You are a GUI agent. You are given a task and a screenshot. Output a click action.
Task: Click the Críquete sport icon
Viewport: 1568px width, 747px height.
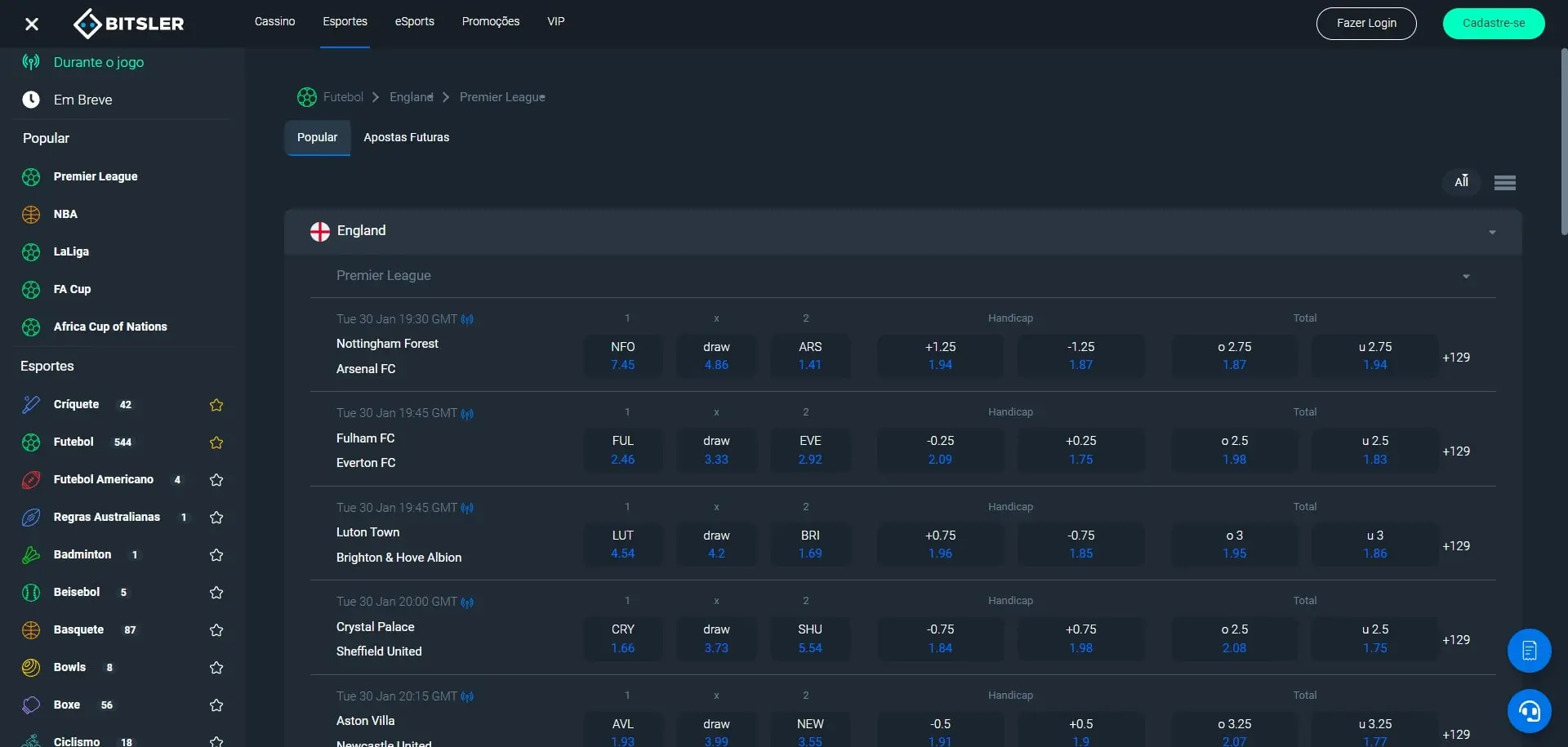pyautogui.click(x=31, y=405)
